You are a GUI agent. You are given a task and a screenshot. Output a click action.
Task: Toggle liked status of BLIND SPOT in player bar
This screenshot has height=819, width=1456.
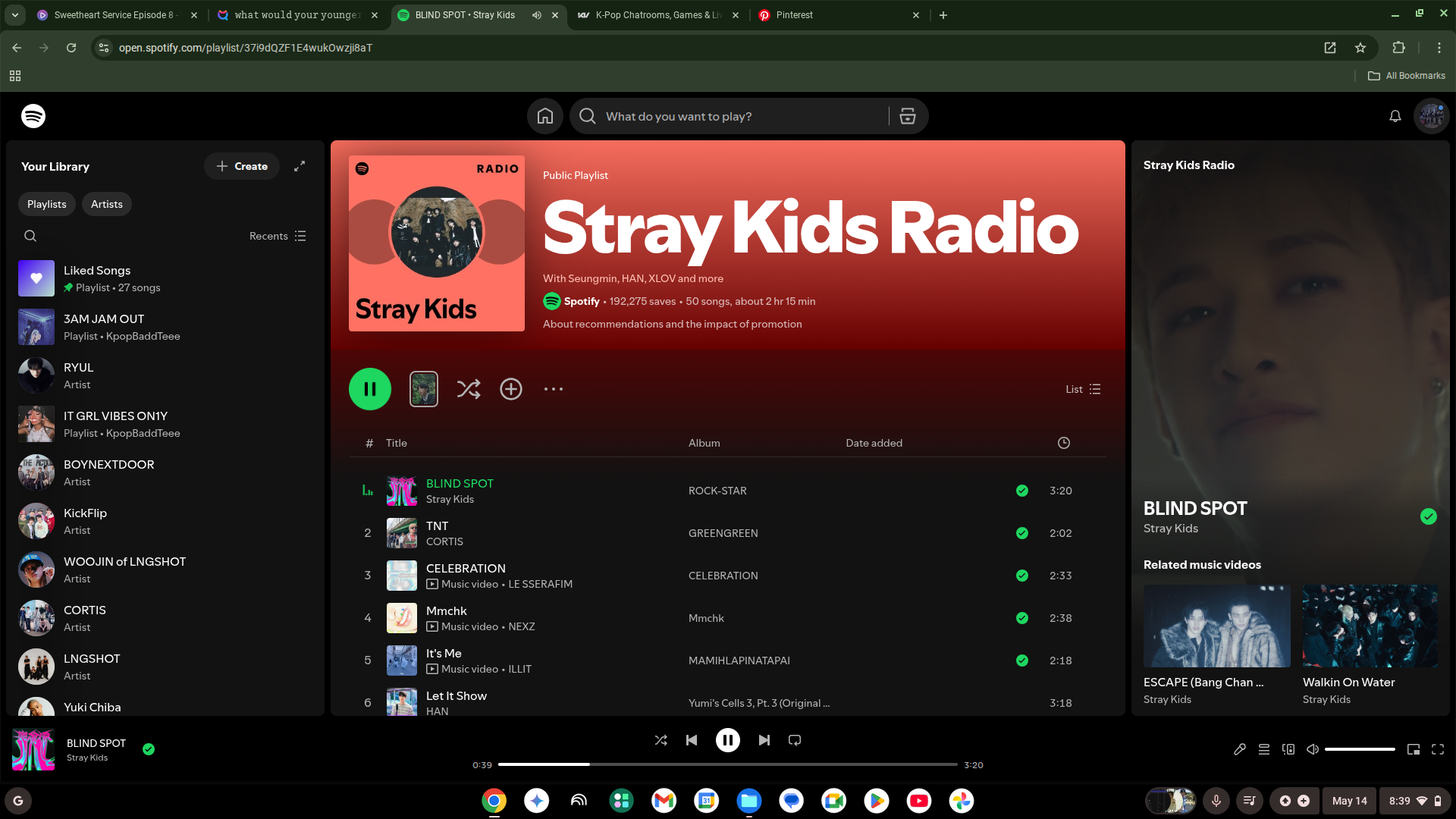(149, 749)
